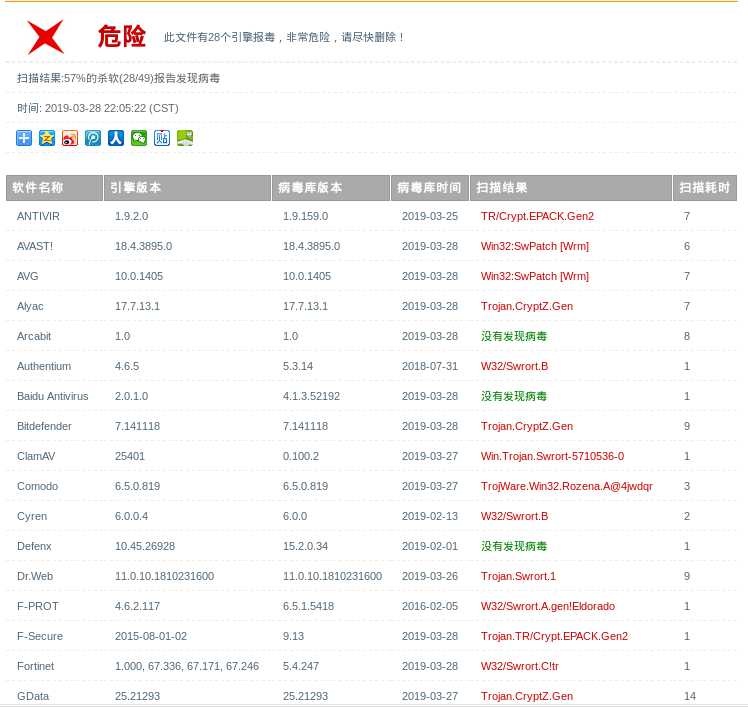Image resolution: width=748 pixels, height=707 pixels.
Task: Select the ANTIVIR software name
Action: (38, 216)
